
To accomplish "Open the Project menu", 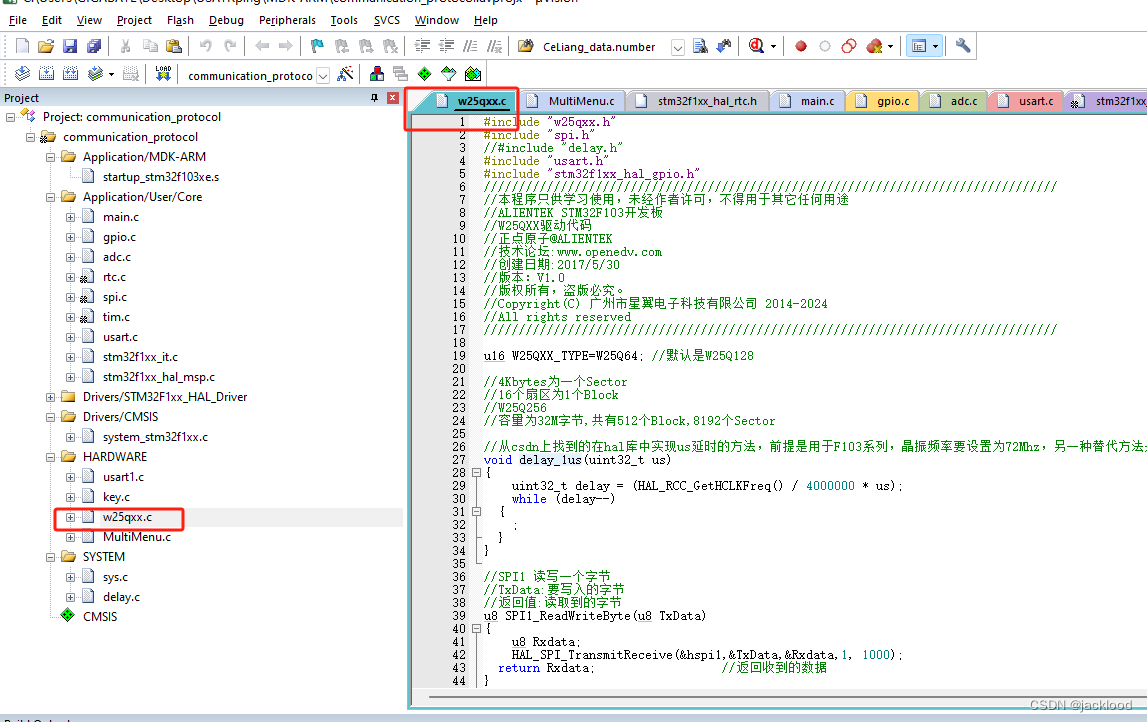I will [x=134, y=20].
